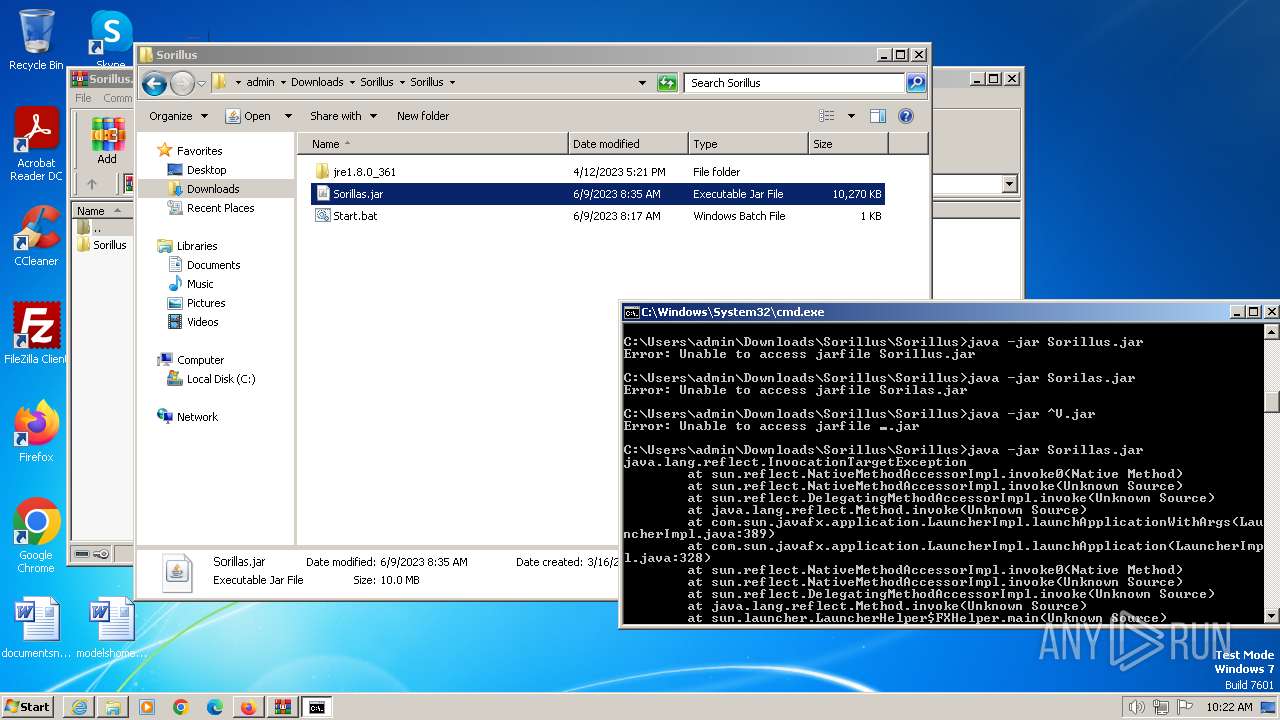Sort by the Name column header
This screenshot has width=1280, height=720.
[x=432, y=144]
